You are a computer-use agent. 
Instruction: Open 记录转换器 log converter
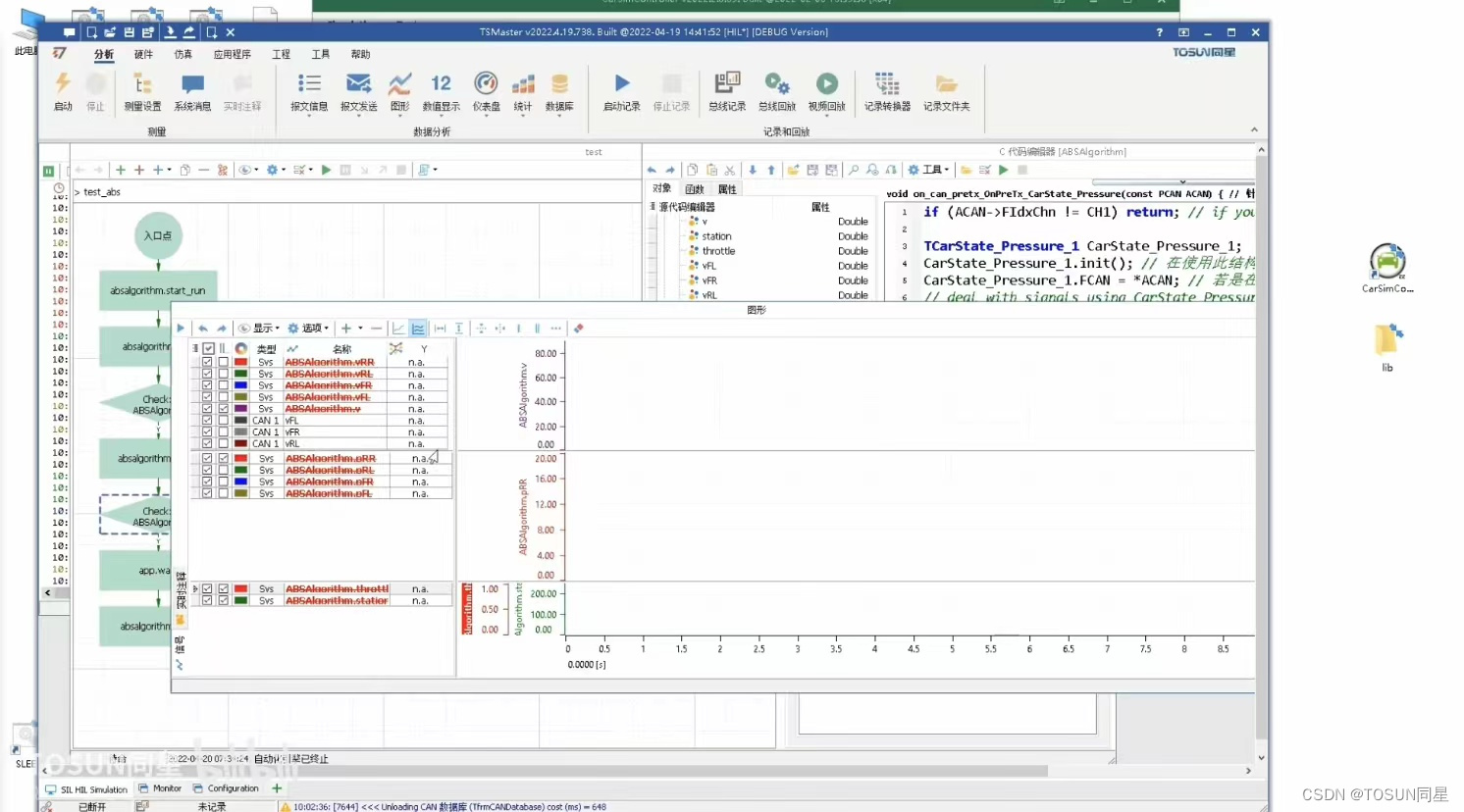pos(887,91)
